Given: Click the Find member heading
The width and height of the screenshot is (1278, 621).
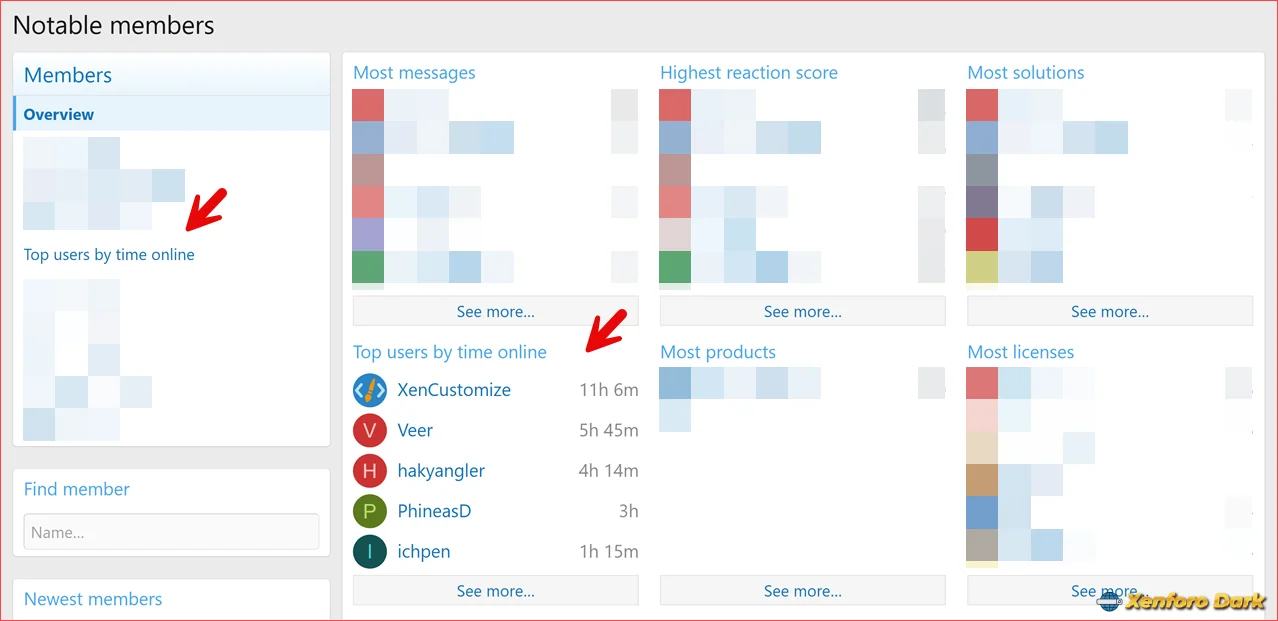Looking at the screenshot, I should pyautogui.click(x=77, y=489).
